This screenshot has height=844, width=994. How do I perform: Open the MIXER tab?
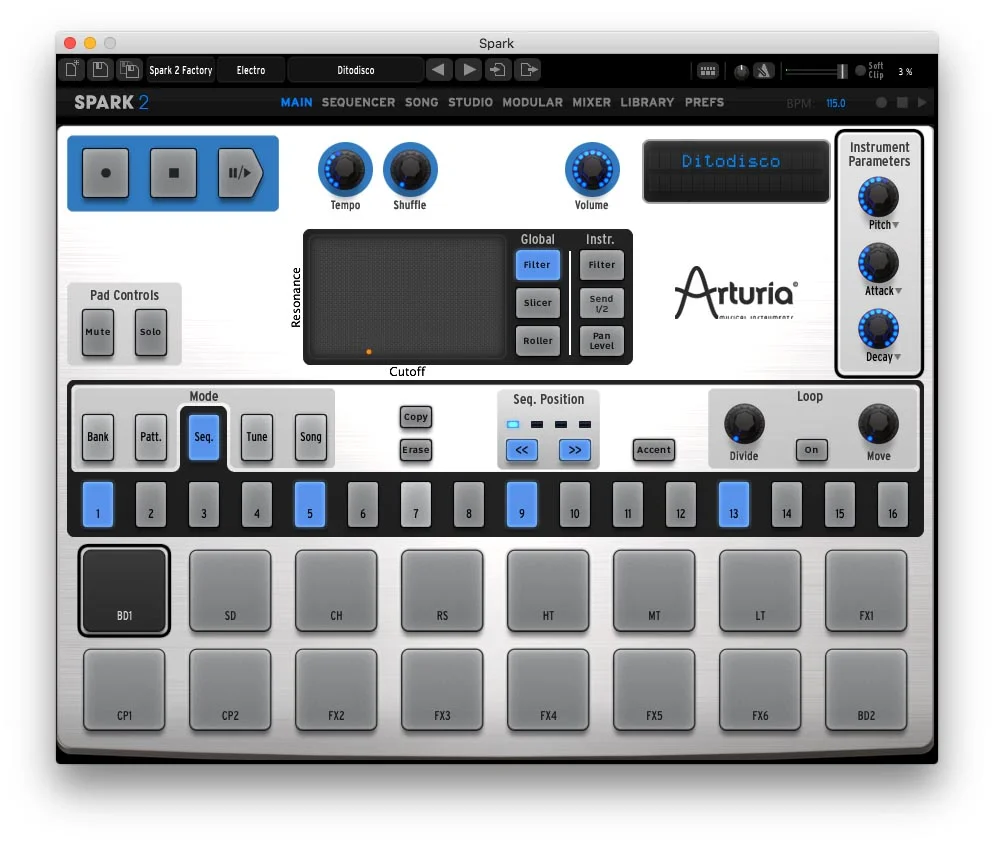(591, 102)
